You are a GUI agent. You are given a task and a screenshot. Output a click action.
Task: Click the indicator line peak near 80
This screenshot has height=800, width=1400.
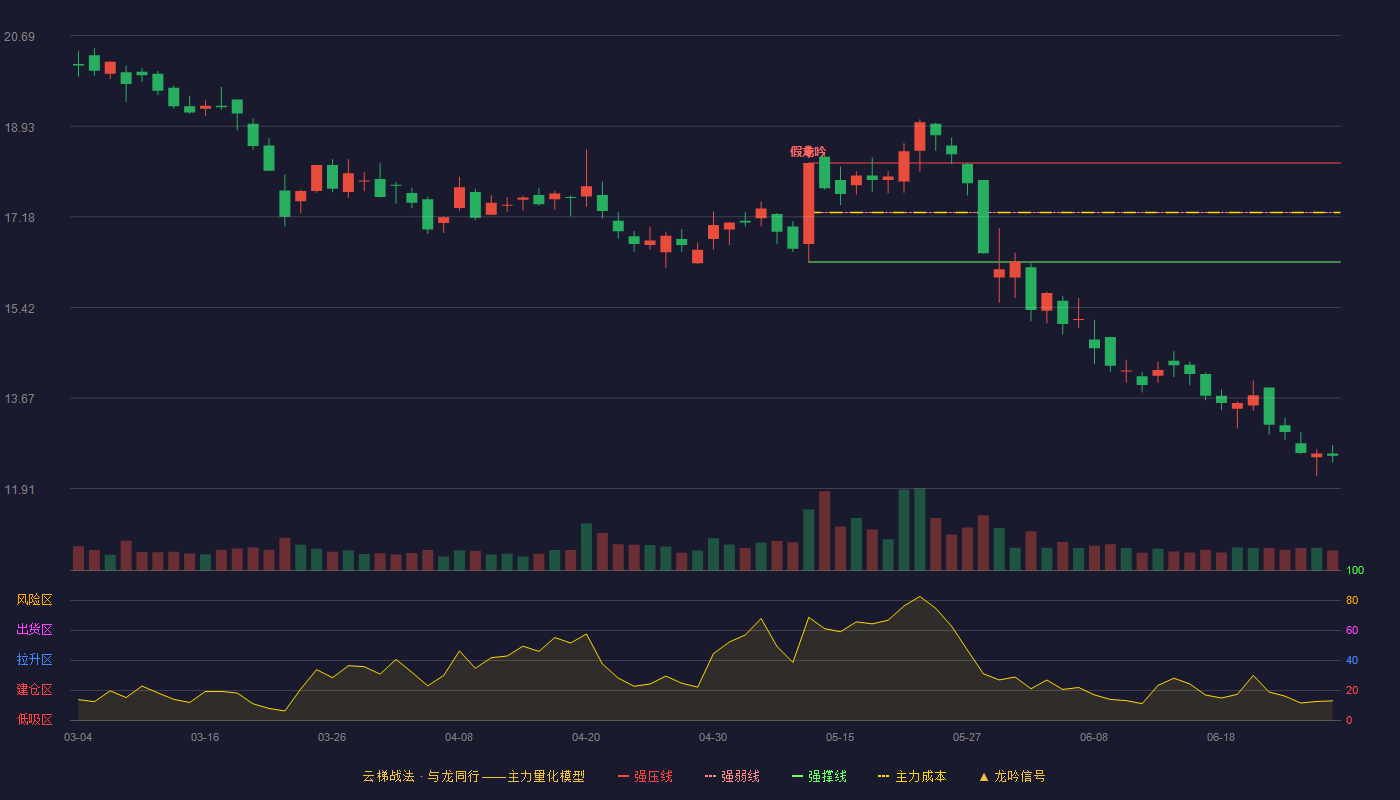click(919, 597)
